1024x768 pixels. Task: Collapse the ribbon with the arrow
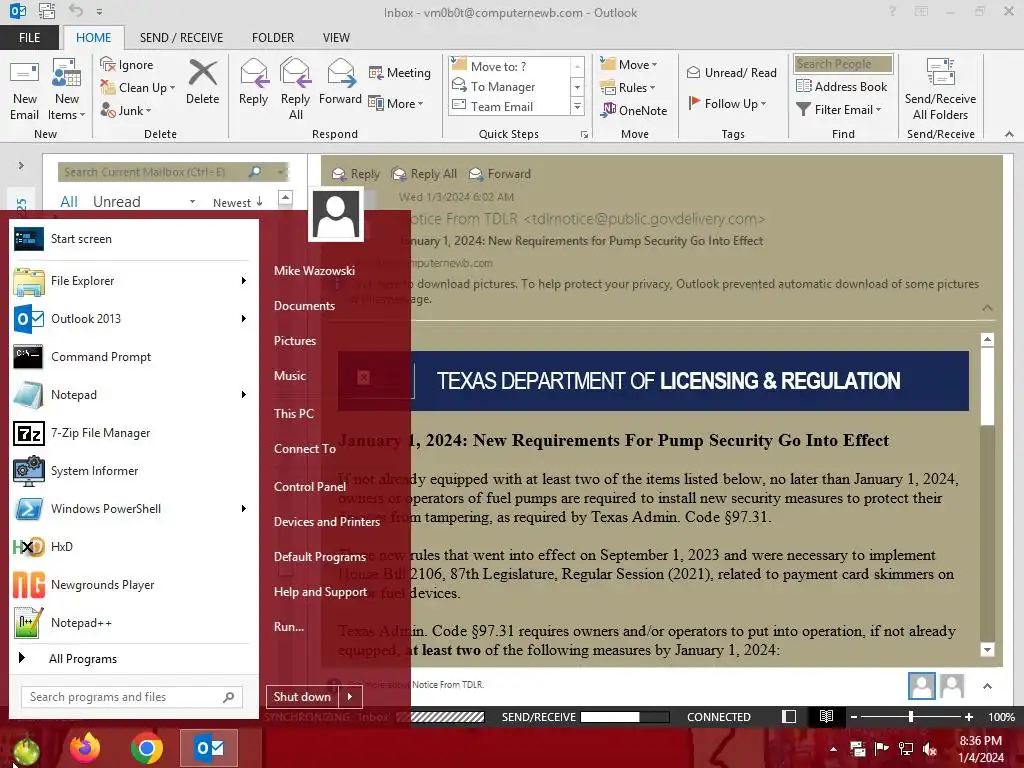point(1009,134)
